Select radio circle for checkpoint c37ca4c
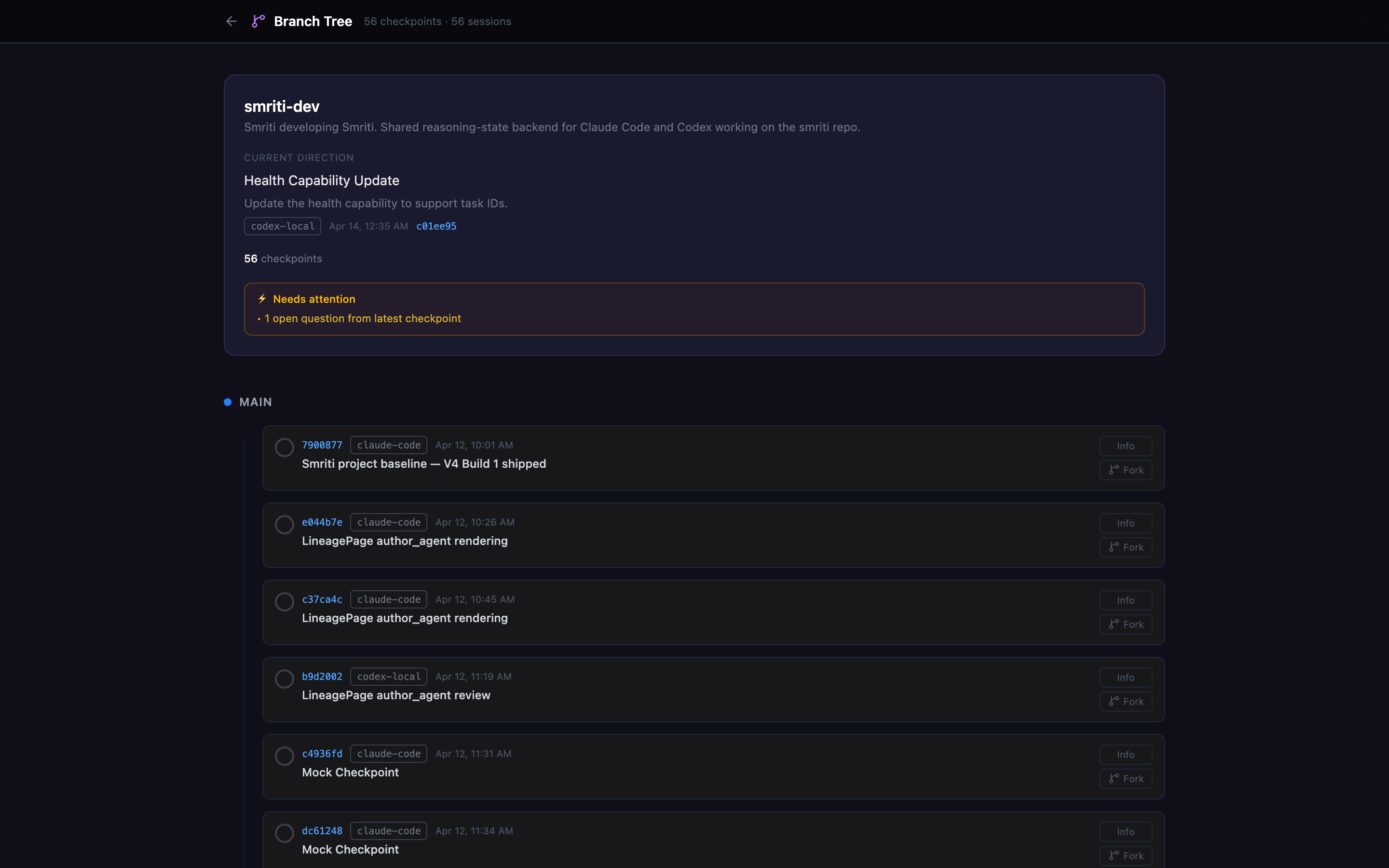Image resolution: width=1389 pixels, height=868 pixels. coord(284,602)
